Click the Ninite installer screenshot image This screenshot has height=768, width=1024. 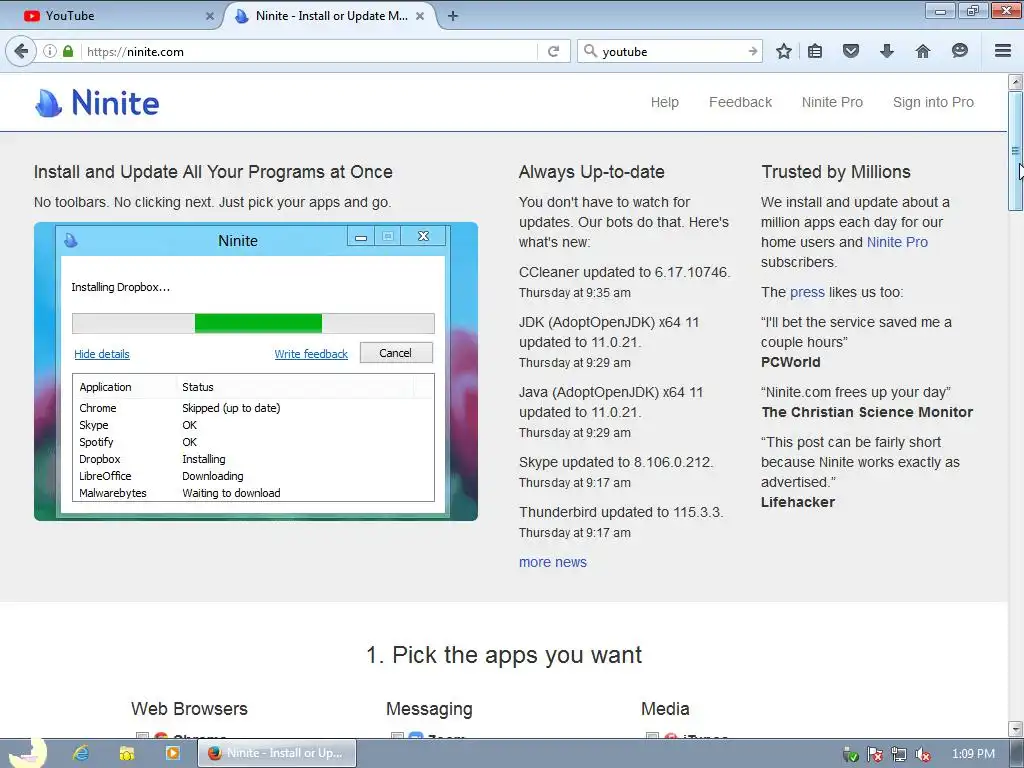[256, 371]
